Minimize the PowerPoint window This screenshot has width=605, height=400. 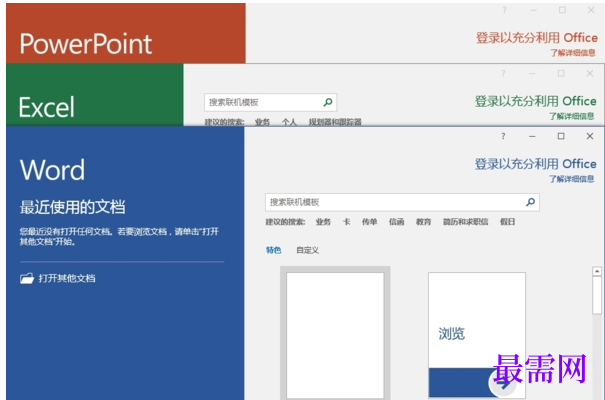click(533, 10)
